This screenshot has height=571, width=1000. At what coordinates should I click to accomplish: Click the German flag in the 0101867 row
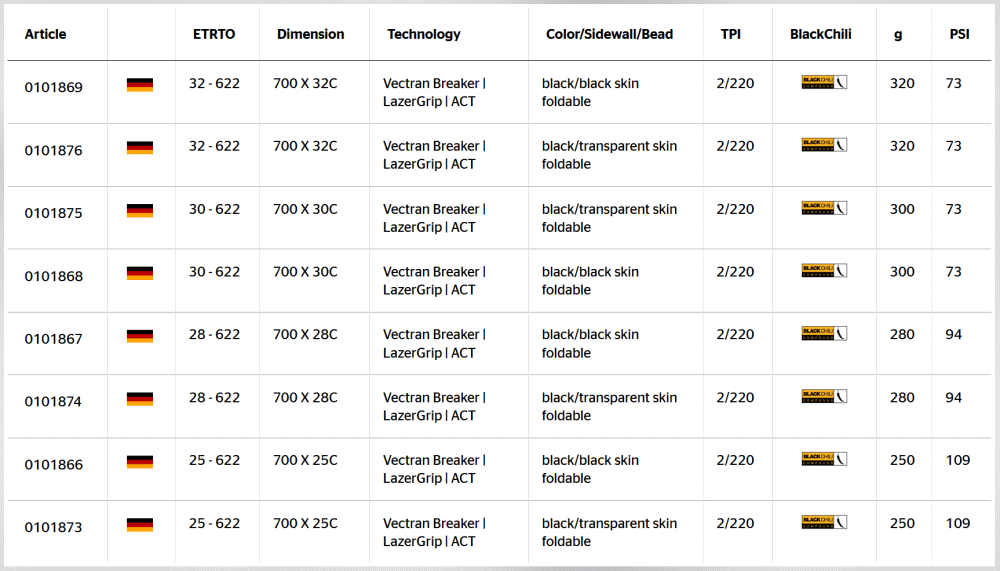(140, 336)
